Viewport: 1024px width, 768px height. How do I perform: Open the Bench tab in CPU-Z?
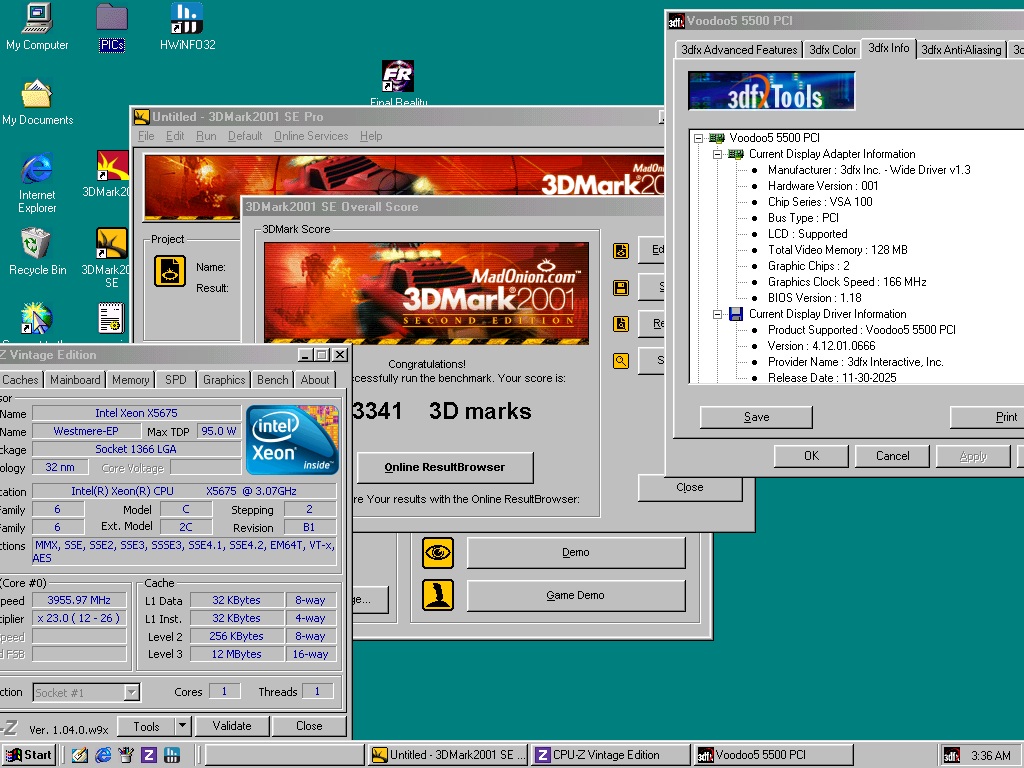pos(272,379)
